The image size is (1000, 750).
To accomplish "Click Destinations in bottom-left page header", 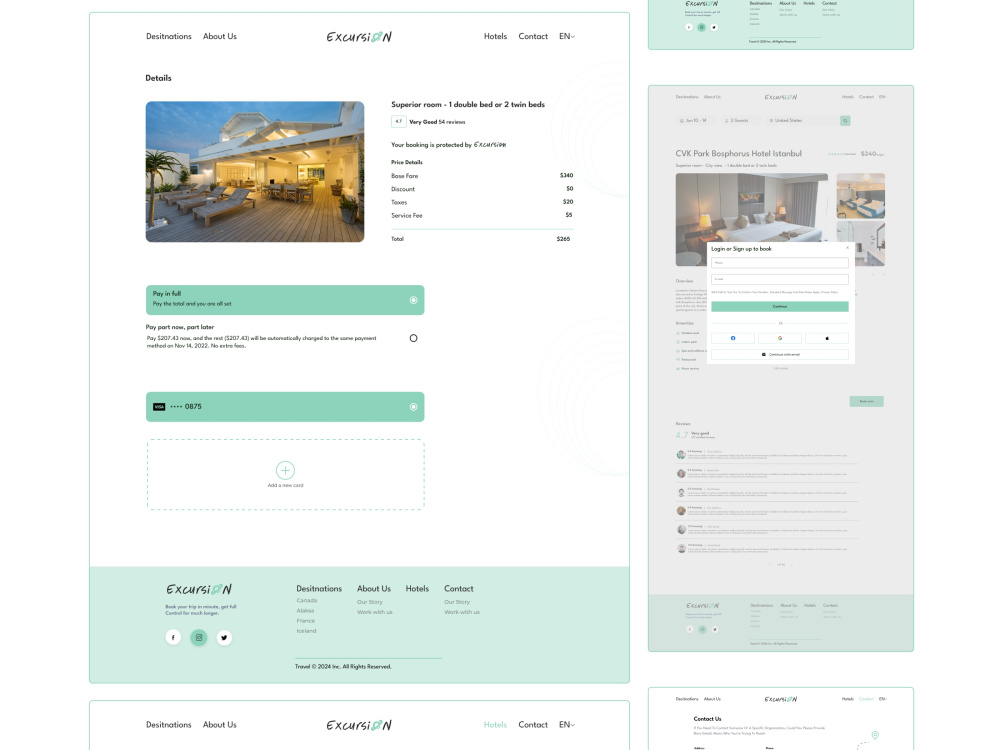I will [x=168, y=724].
